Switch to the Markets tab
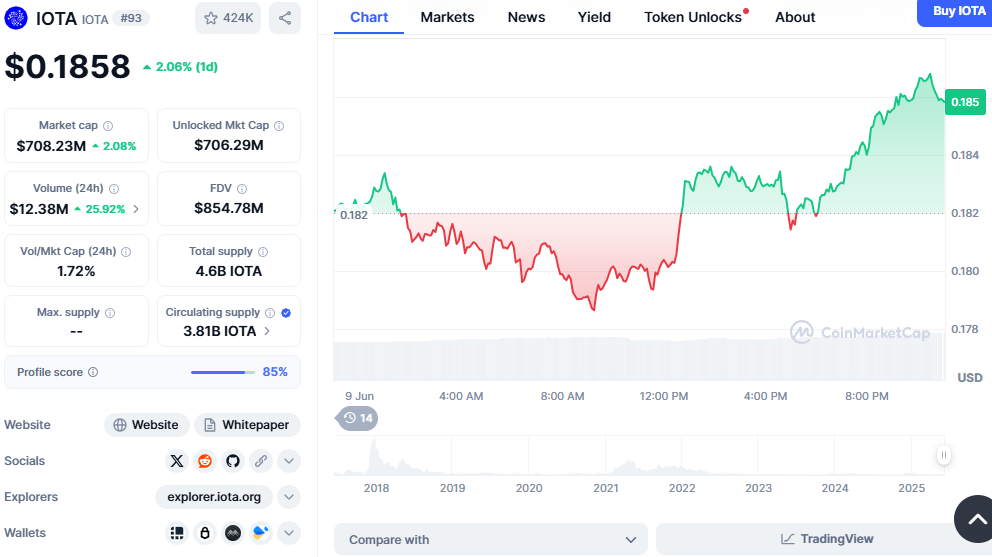Viewport: 992px width, 557px height. point(447,17)
